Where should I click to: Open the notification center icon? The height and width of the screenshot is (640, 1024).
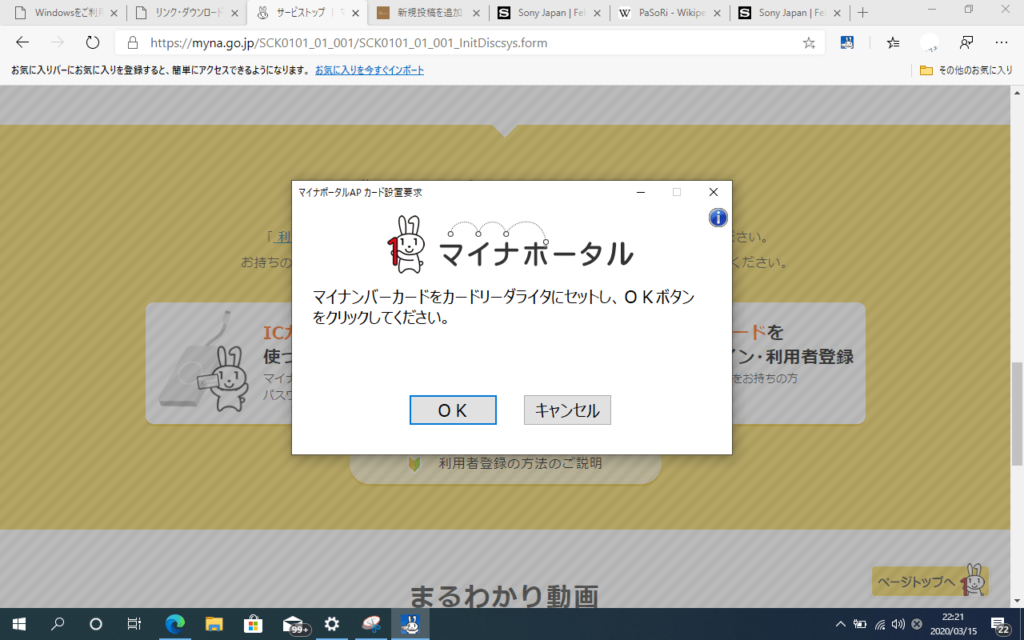pos(1000,624)
